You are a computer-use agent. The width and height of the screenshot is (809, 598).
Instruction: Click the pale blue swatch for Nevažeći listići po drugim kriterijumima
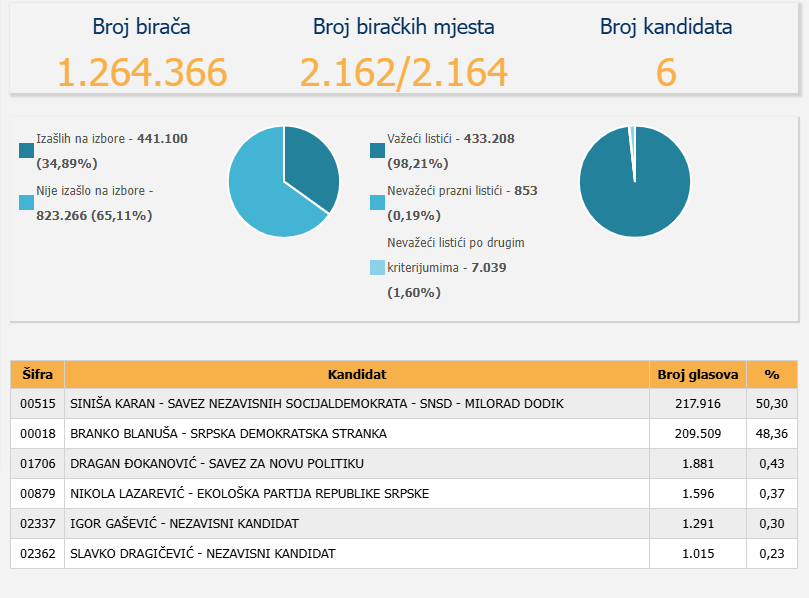pos(377,268)
